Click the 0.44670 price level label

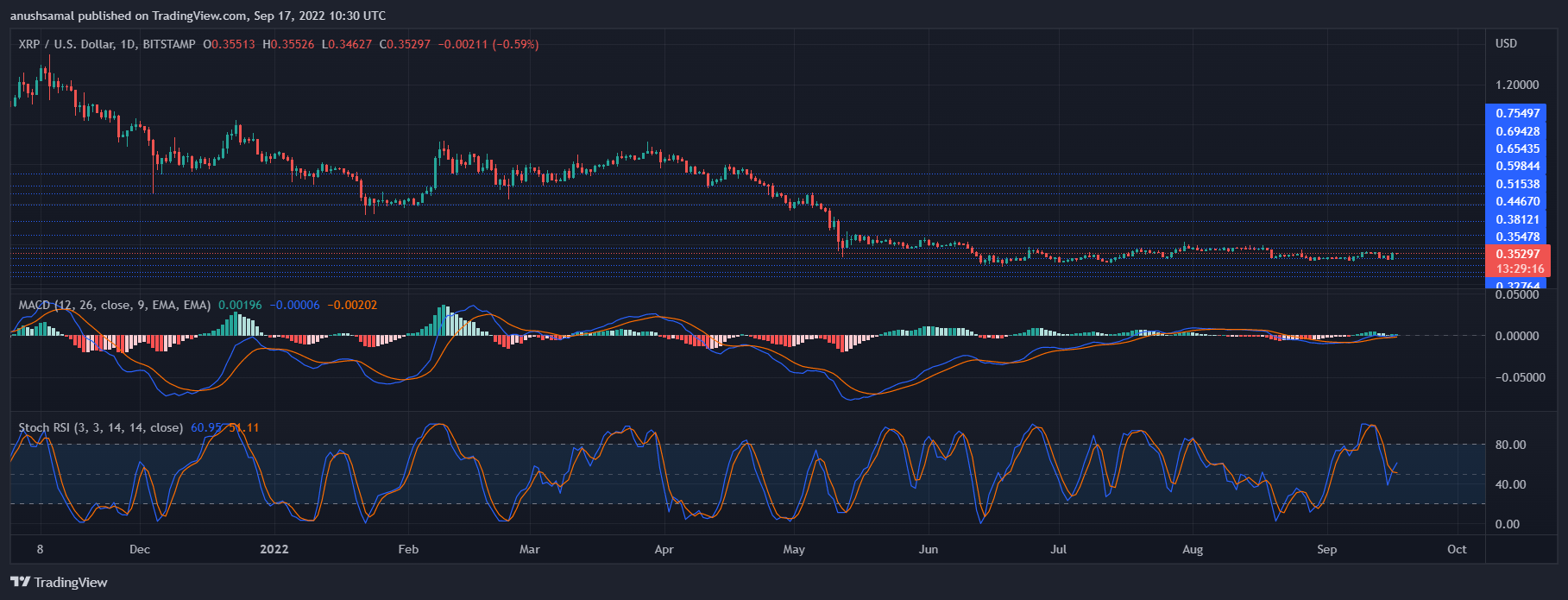point(1517,201)
